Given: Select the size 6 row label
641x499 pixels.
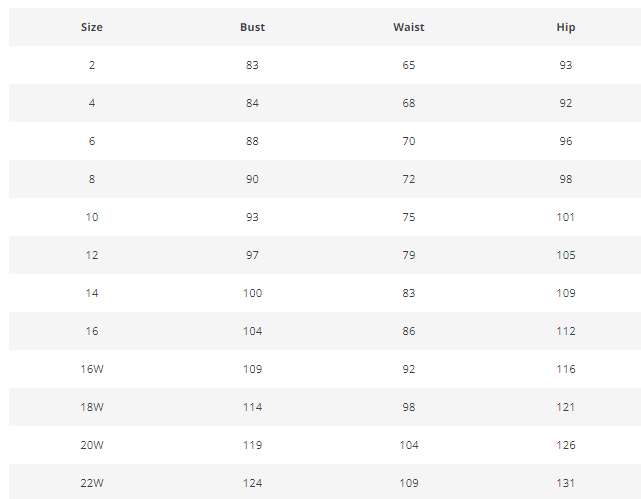Looking at the screenshot, I should tap(92, 141).
